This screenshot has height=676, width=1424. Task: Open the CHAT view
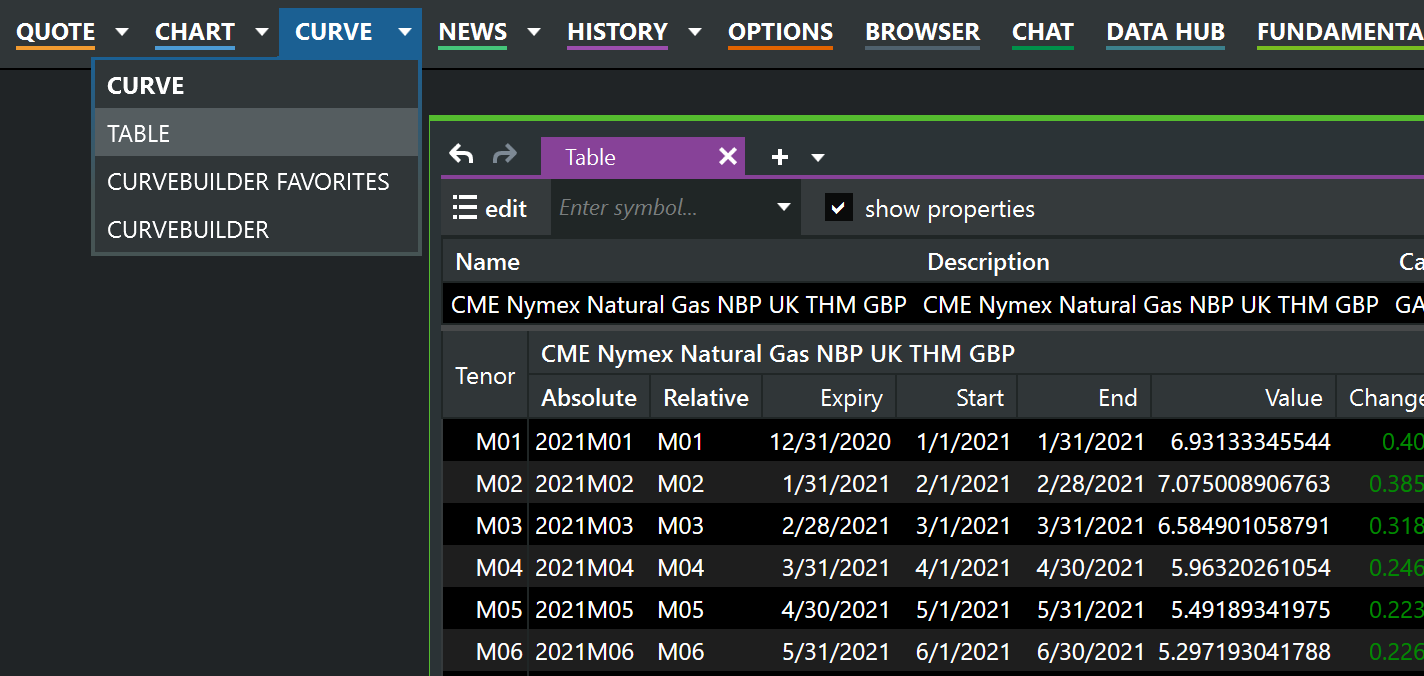1043,32
